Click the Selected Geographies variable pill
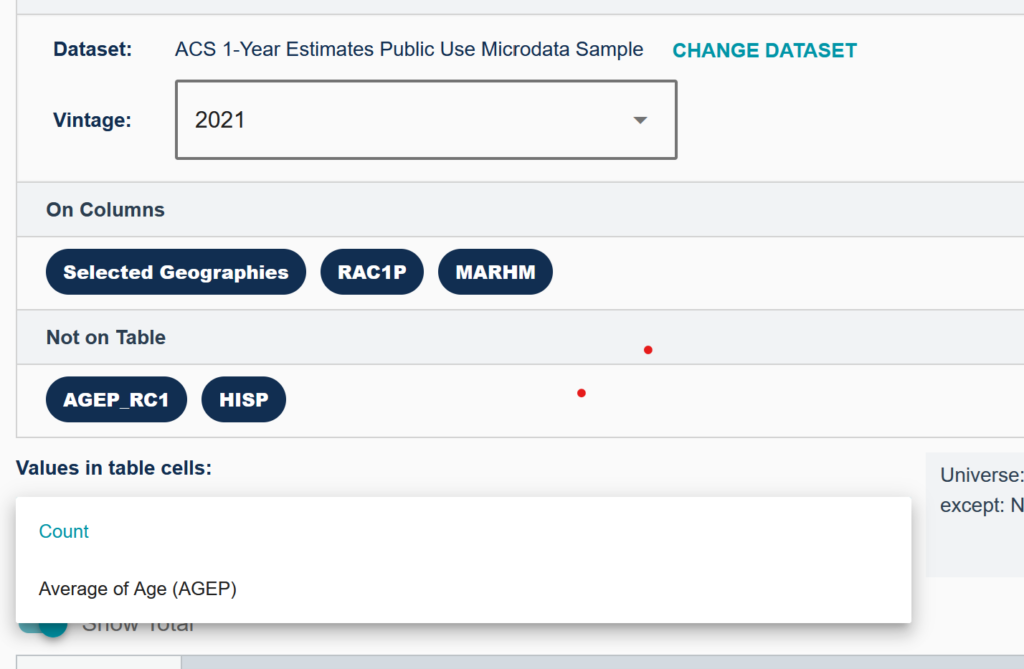 coord(175,271)
